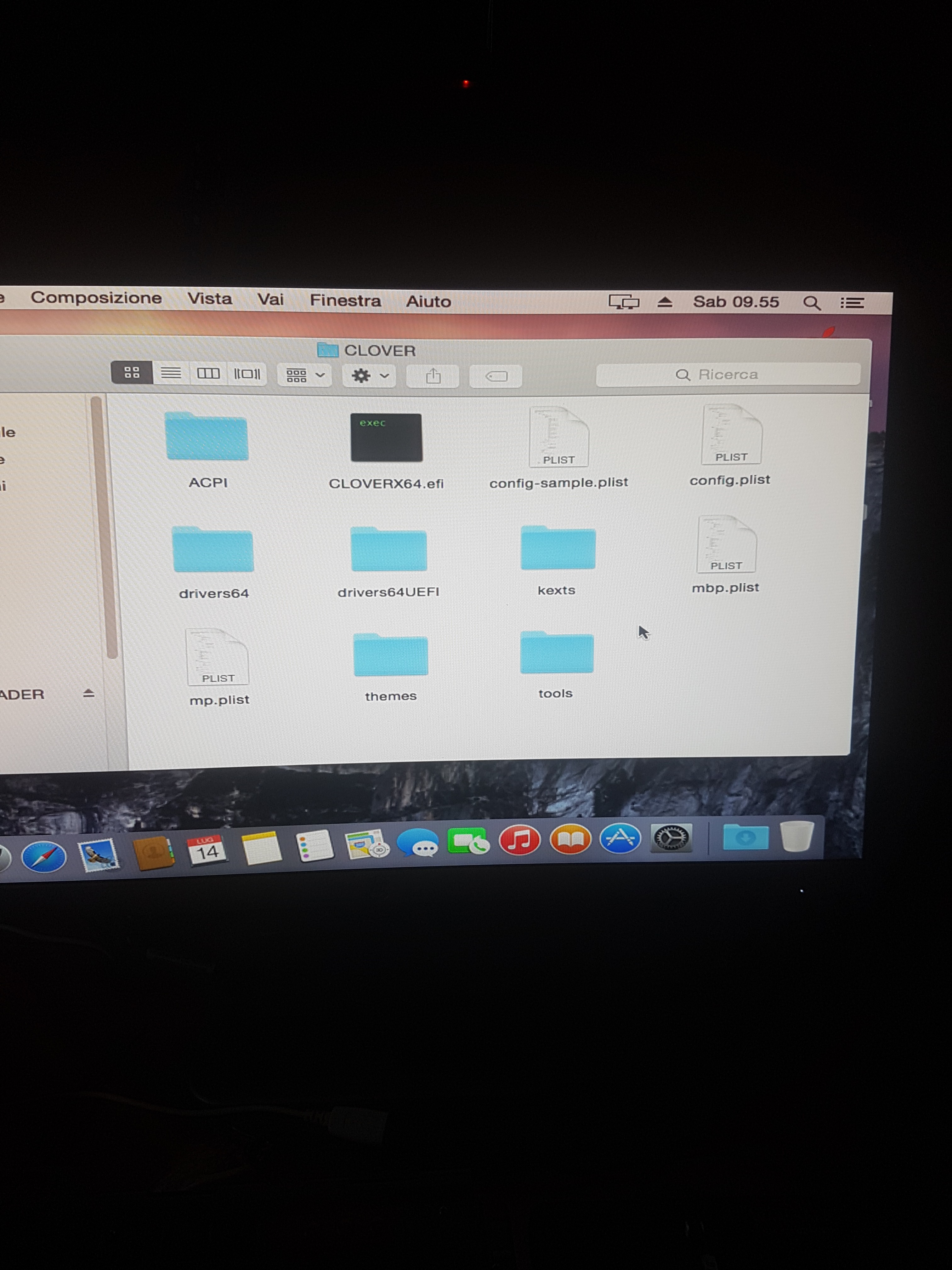The image size is (952, 1270).
Task: Open the drivers64 folder
Action: click(213, 549)
